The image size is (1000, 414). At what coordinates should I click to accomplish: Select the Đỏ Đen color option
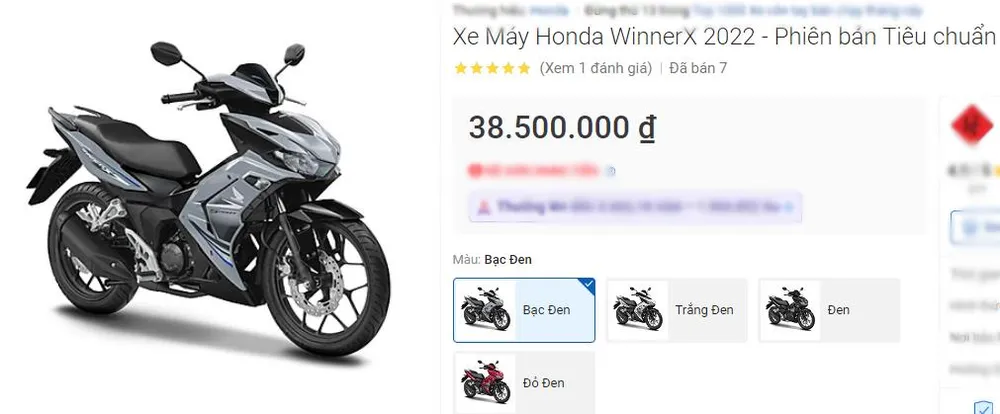524,383
